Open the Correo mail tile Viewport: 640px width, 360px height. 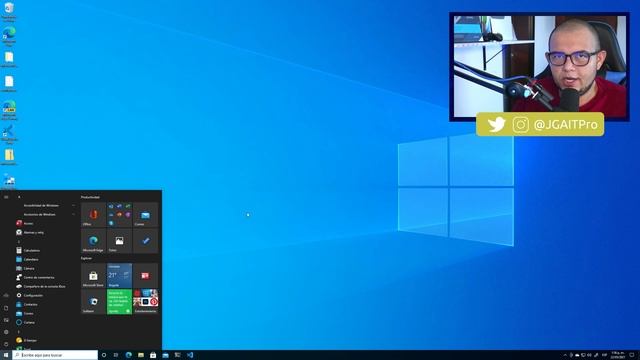click(x=145, y=215)
